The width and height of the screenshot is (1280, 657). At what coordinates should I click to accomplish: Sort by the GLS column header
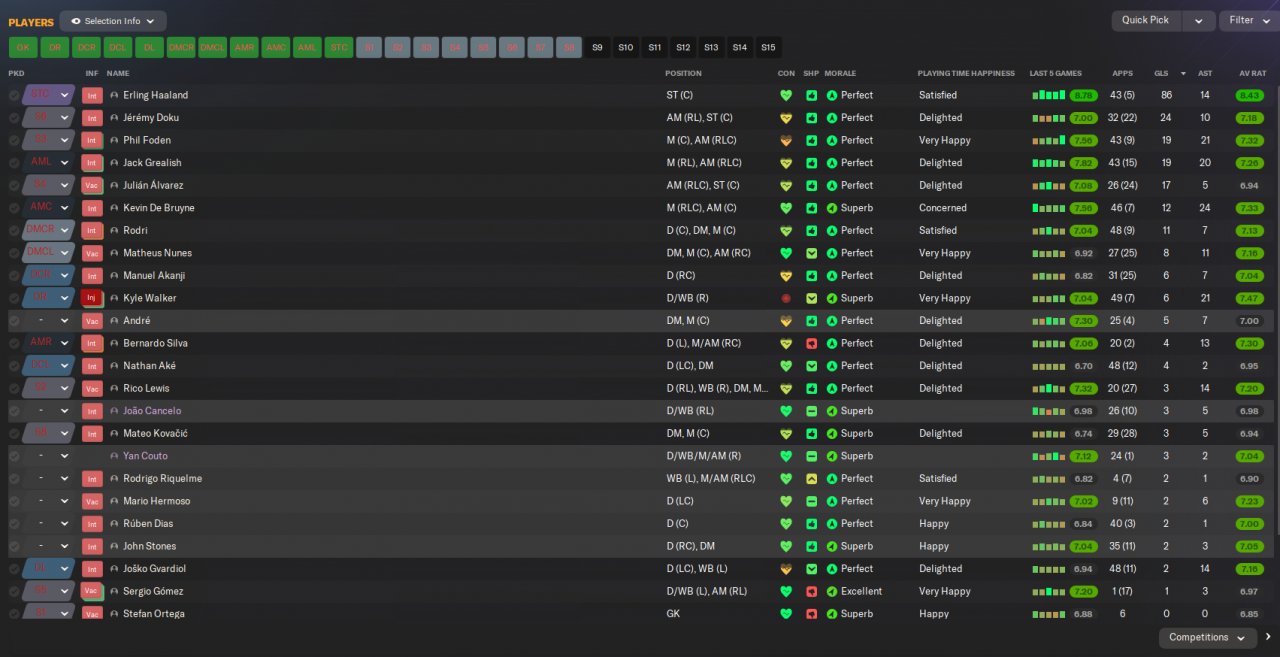coord(1161,73)
